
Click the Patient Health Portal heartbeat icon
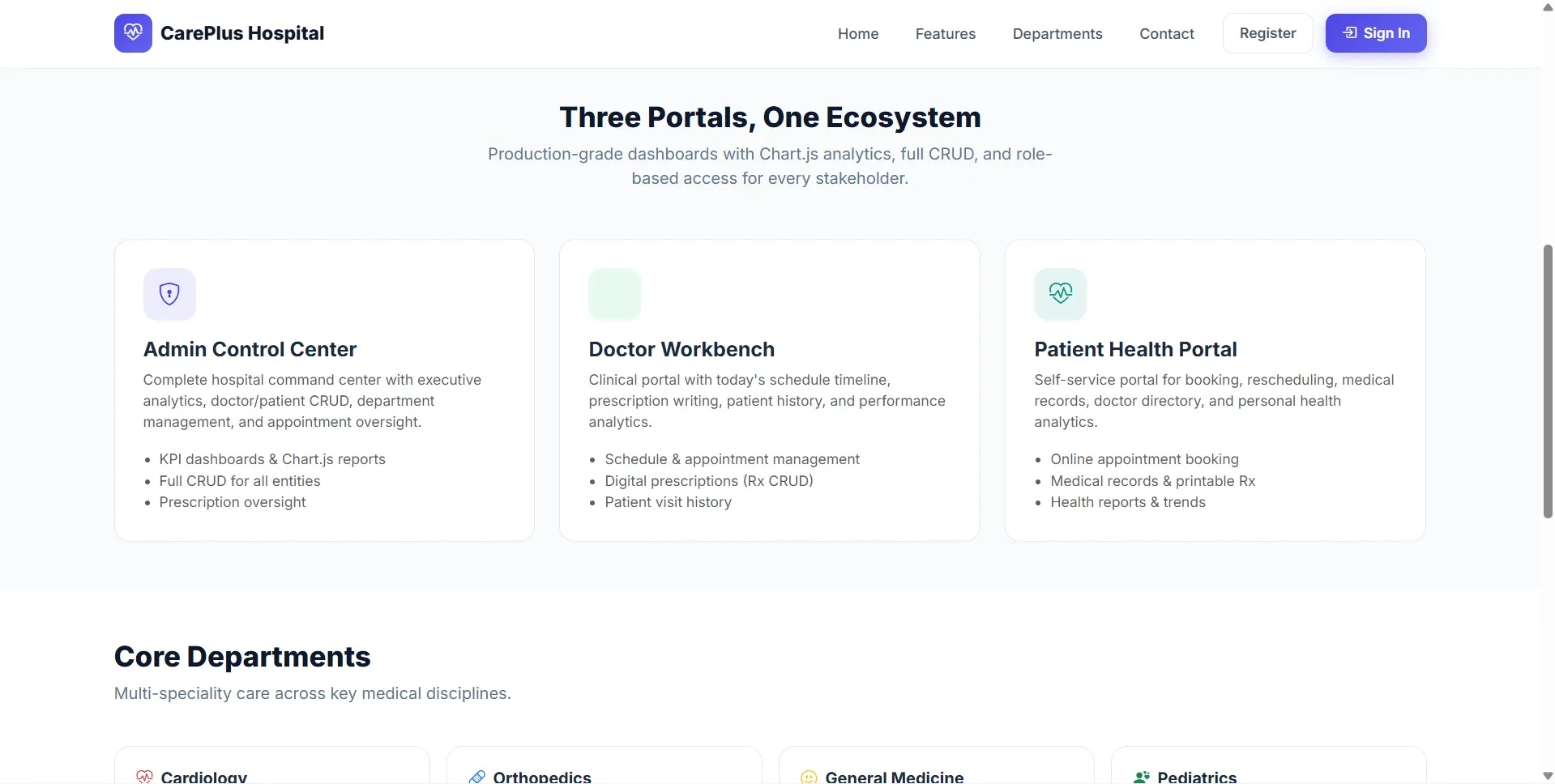pos(1060,294)
